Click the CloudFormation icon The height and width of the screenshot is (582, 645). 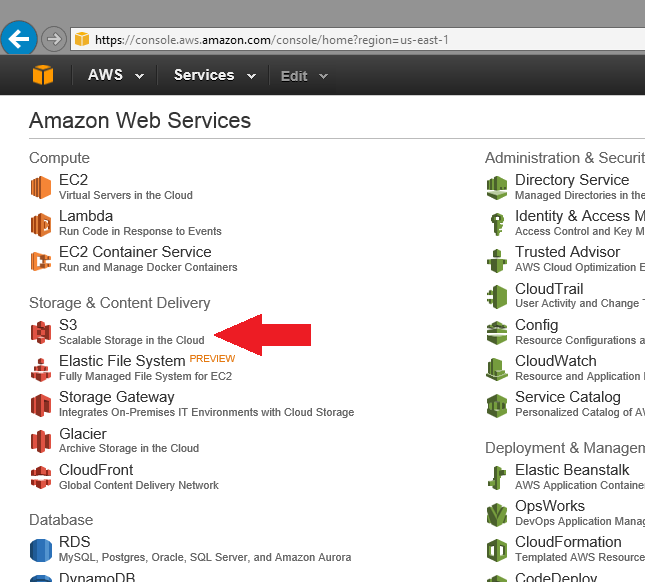(497, 550)
